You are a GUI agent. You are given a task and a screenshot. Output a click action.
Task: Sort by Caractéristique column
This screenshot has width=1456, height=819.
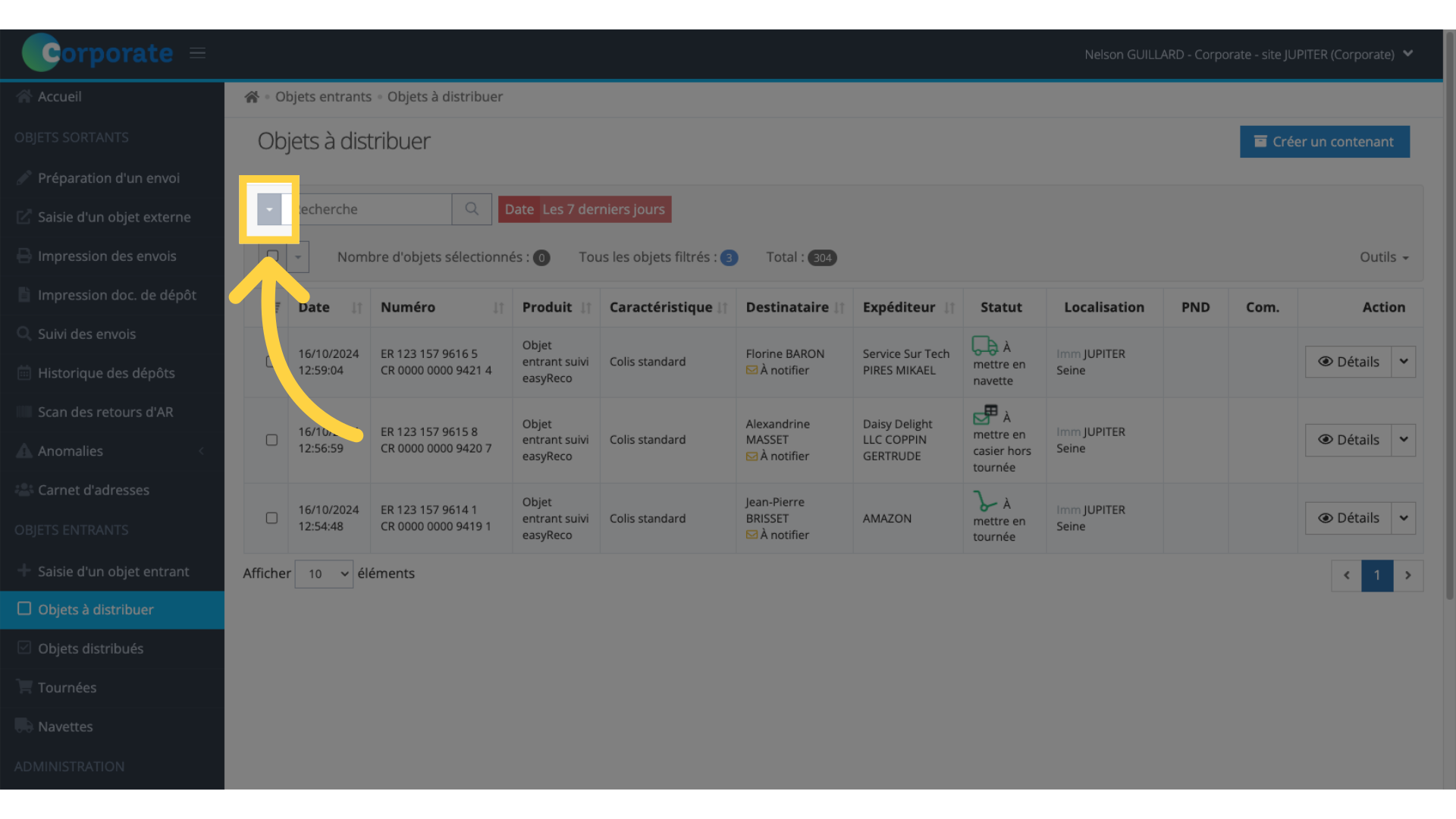[x=667, y=307]
